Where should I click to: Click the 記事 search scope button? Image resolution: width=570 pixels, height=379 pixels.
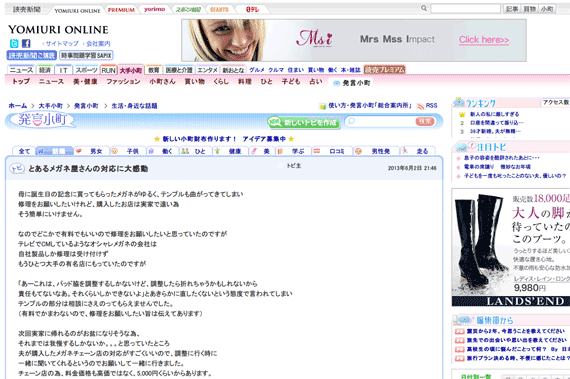pyautogui.click(x=512, y=9)
